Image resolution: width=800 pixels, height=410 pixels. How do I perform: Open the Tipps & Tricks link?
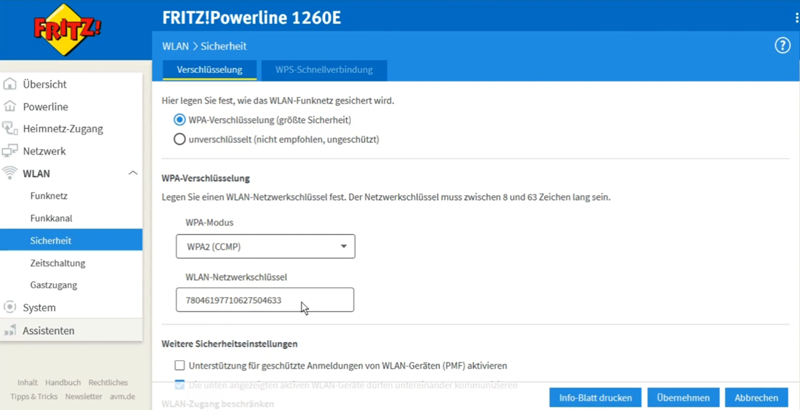(x=34, y=396)
